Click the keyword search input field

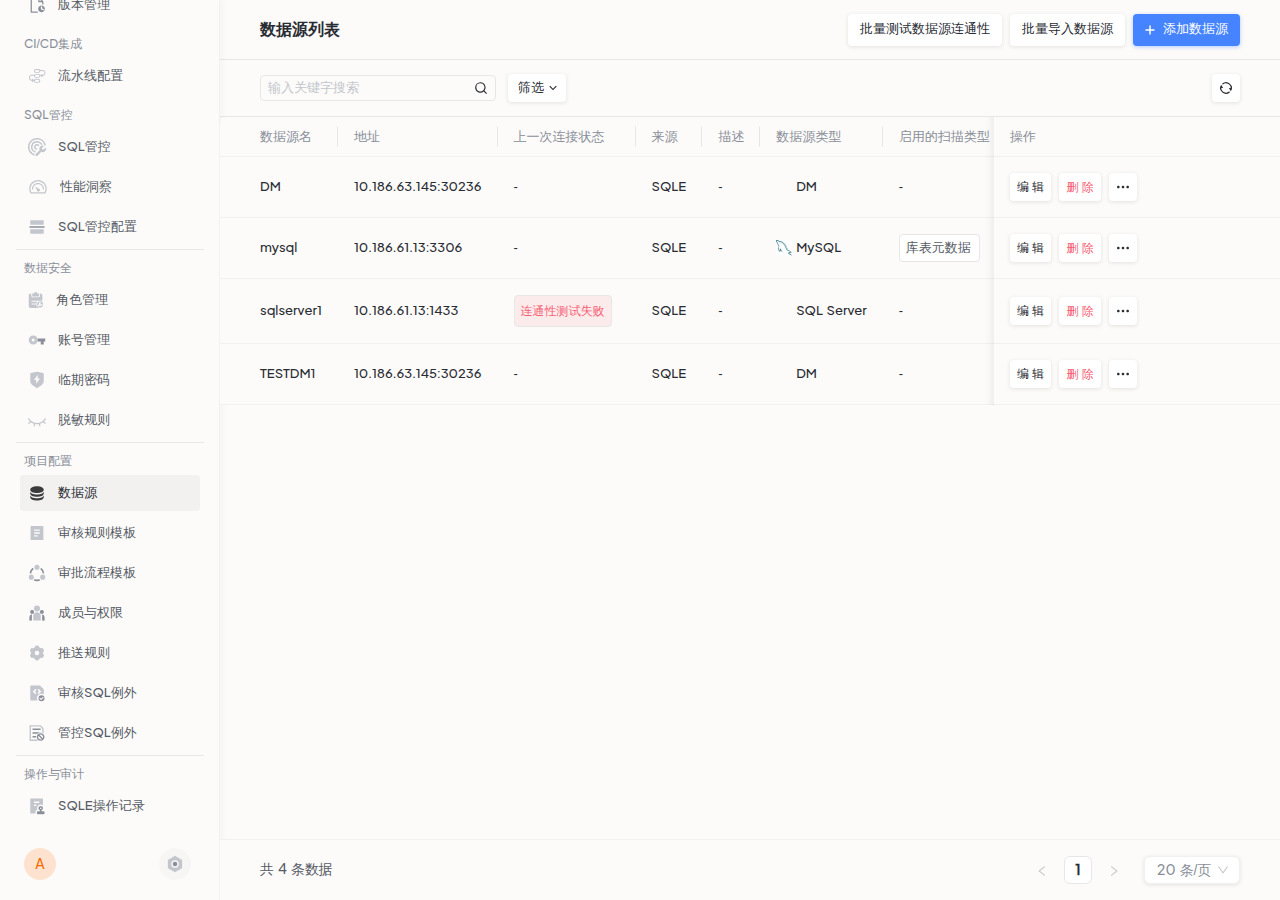coord(370,88)
